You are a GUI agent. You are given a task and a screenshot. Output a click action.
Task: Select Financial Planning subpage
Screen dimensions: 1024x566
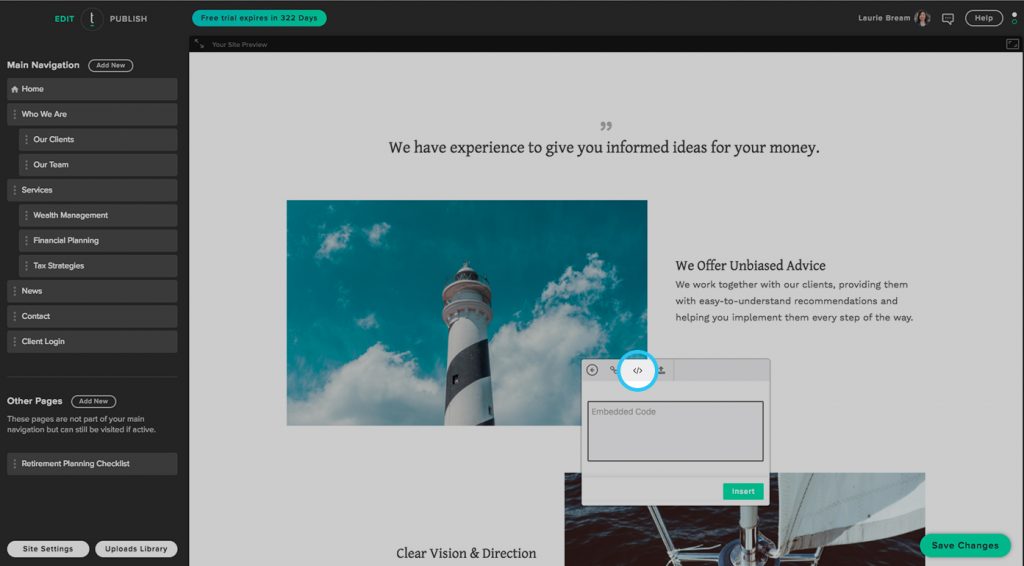click(x=98, y=240)
